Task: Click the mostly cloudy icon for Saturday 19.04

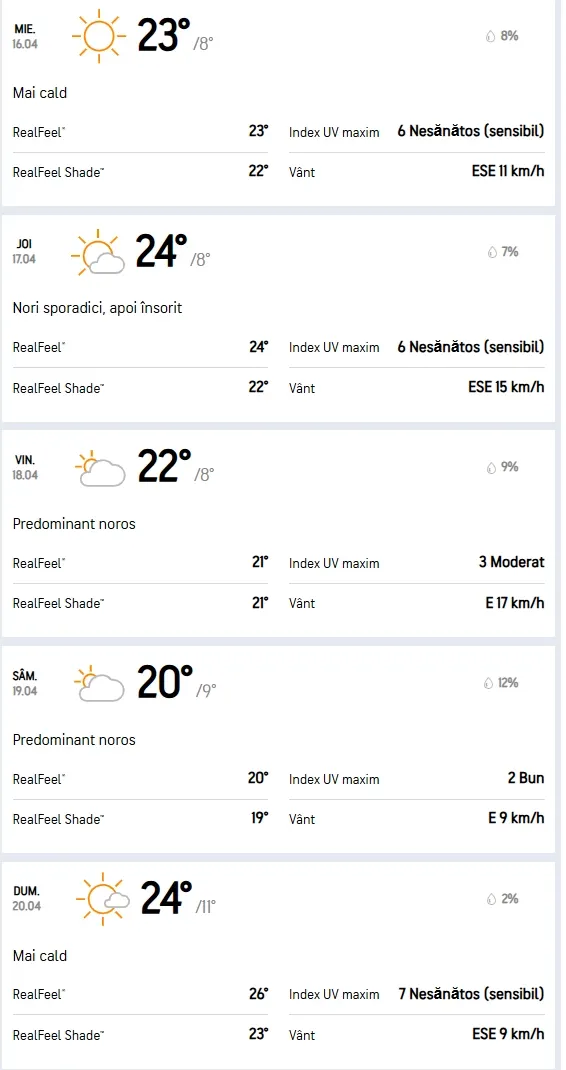Action: click(100, 684)
